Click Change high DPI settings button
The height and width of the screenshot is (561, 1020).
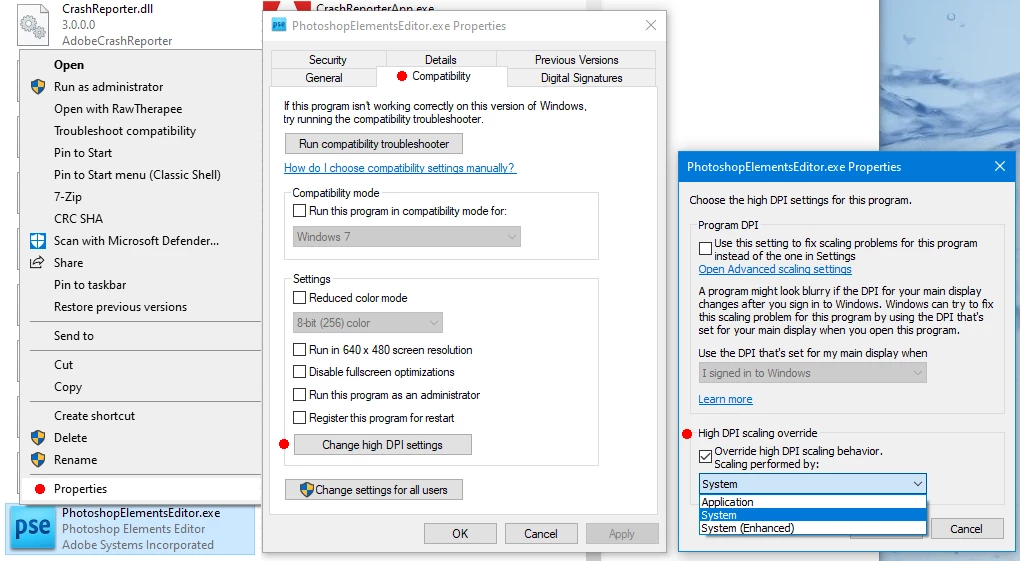click(382, 445)
